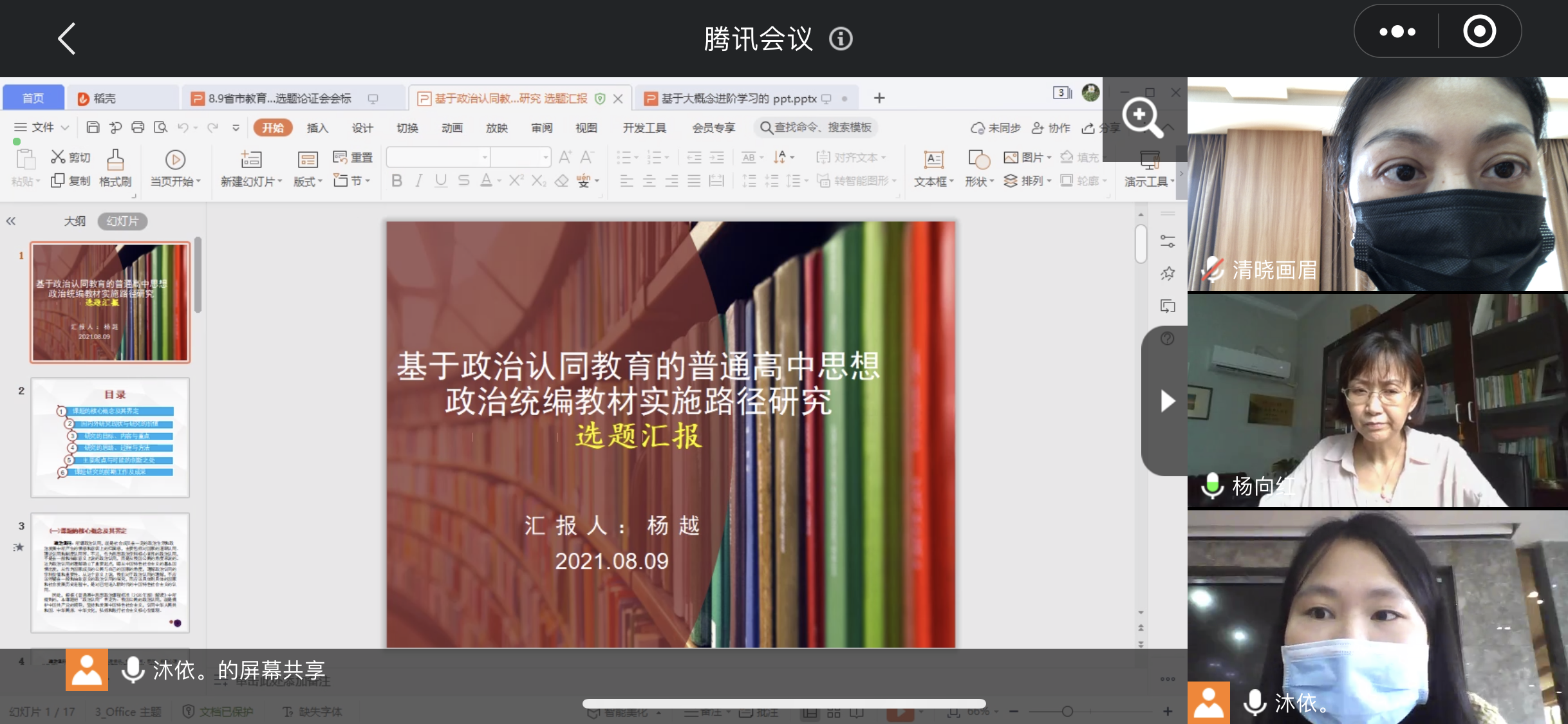Insert 文本框 text box
Screen dimensions: 1568x724
click(x=933, y=169)
